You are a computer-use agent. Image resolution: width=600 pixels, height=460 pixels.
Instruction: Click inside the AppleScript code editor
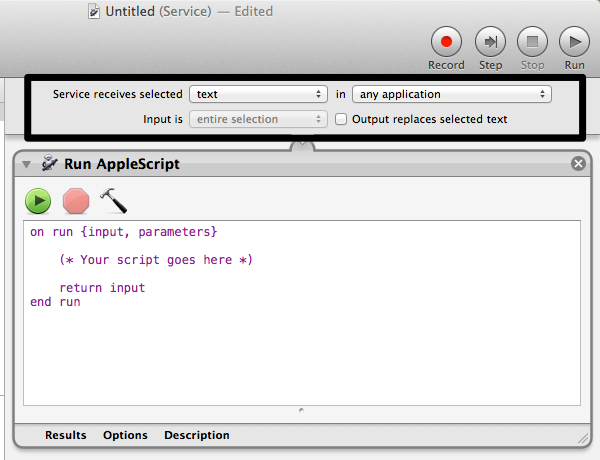302,313
